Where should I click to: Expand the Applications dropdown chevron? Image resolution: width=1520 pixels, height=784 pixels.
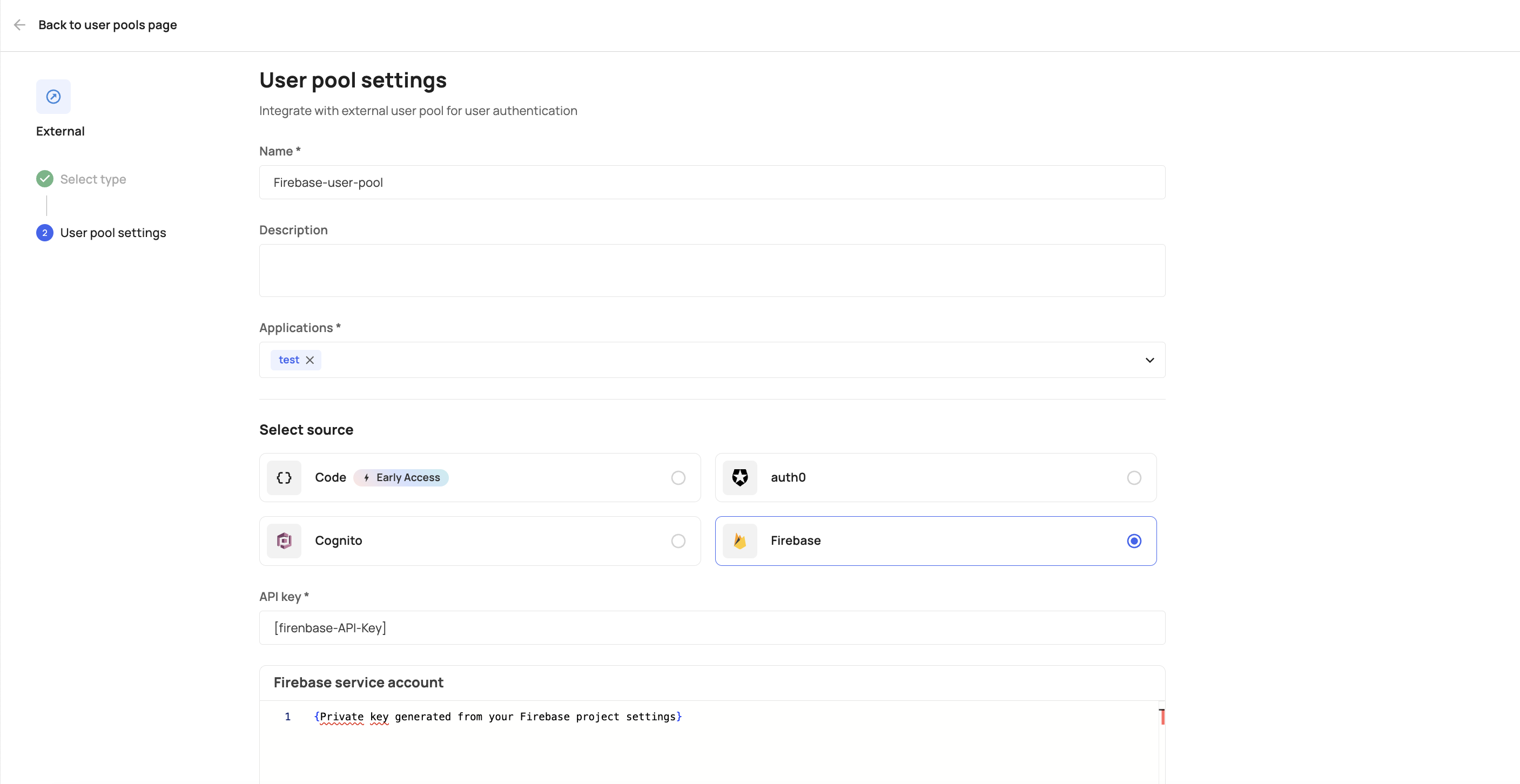[x=1149, y=360]
